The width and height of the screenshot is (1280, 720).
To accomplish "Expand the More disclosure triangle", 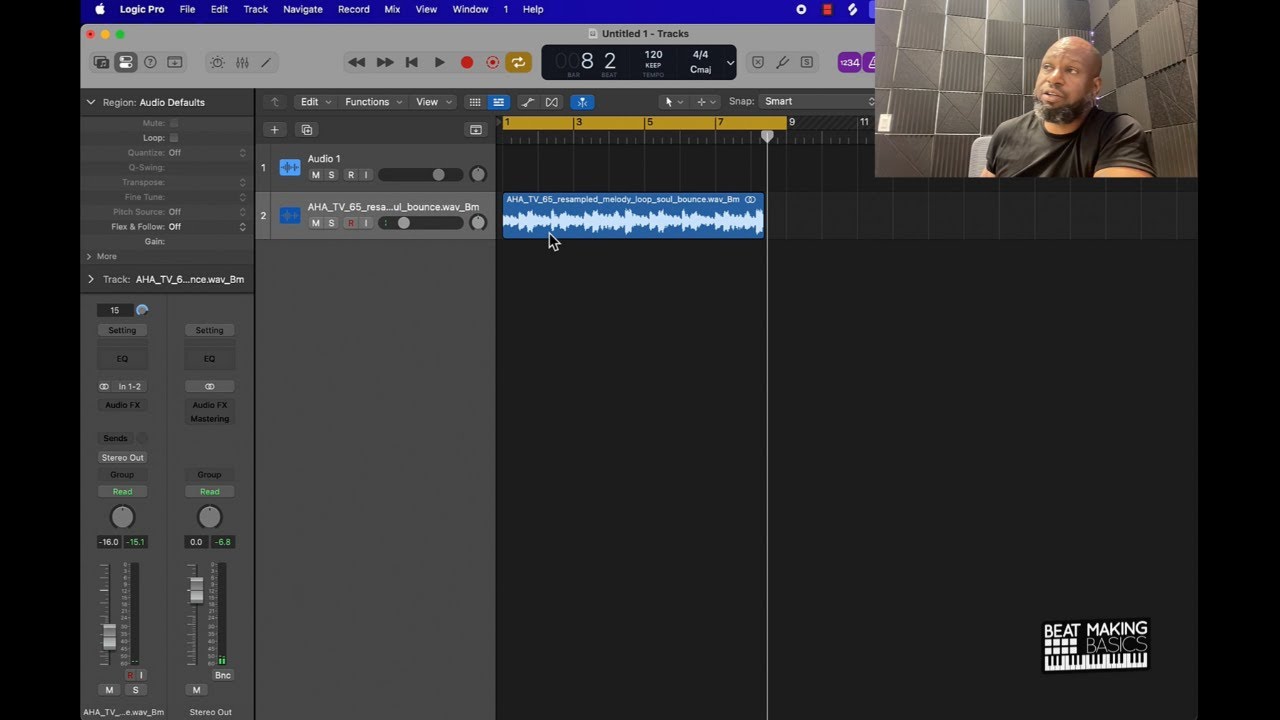I will coord(89,257).
